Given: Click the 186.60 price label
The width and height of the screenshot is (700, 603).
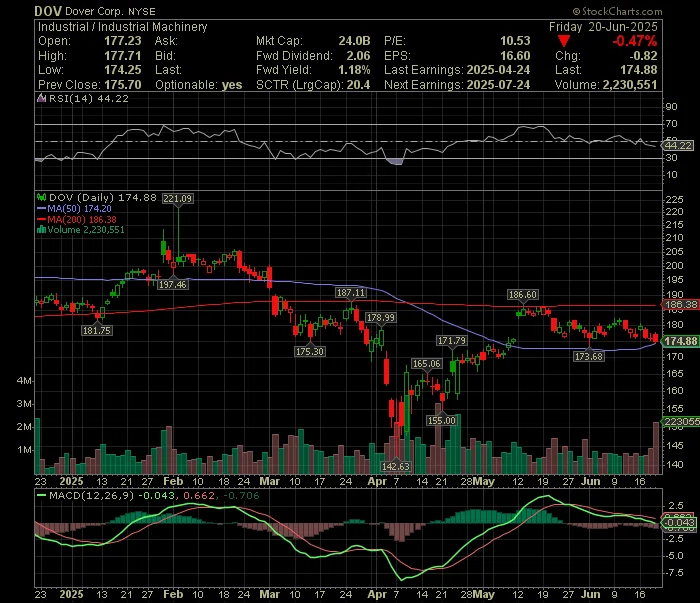Looking at the screenshot, I should (523, 295).
